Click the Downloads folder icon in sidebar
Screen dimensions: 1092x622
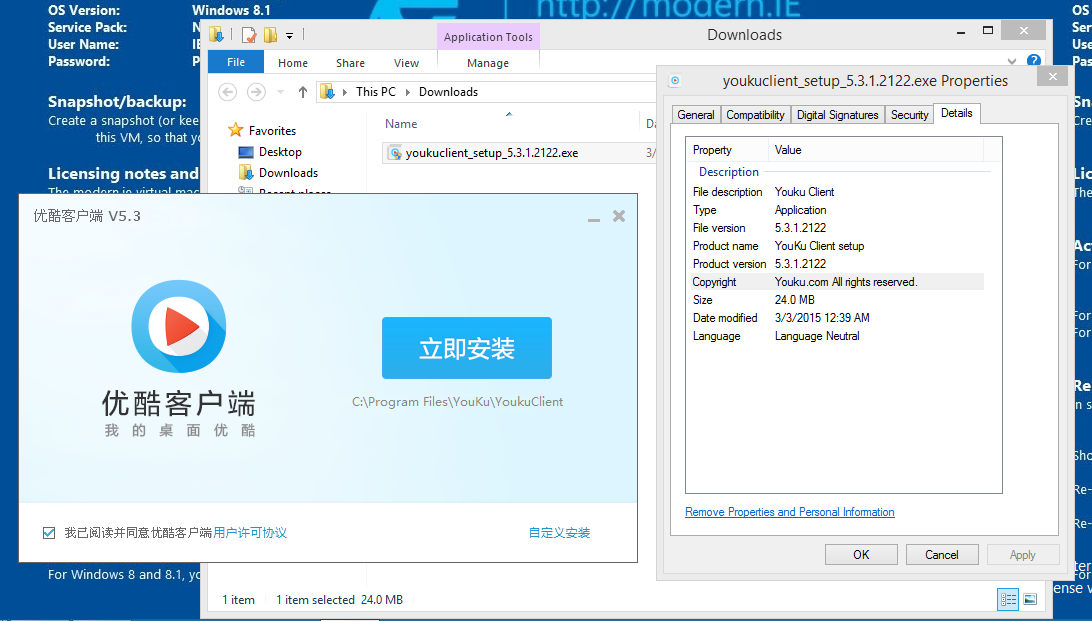click(245, 172)
